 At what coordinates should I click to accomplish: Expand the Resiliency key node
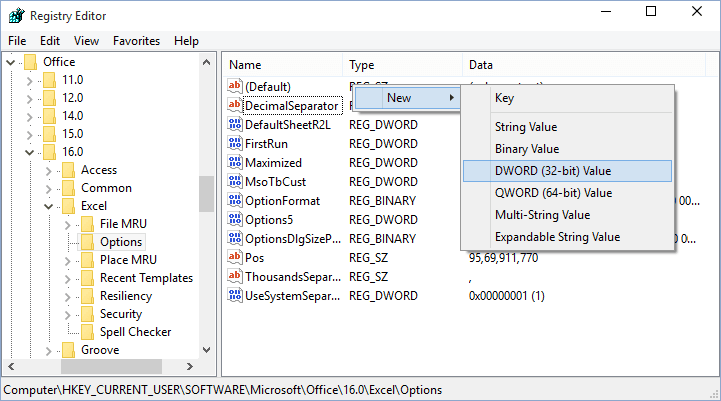pos(68,297)
